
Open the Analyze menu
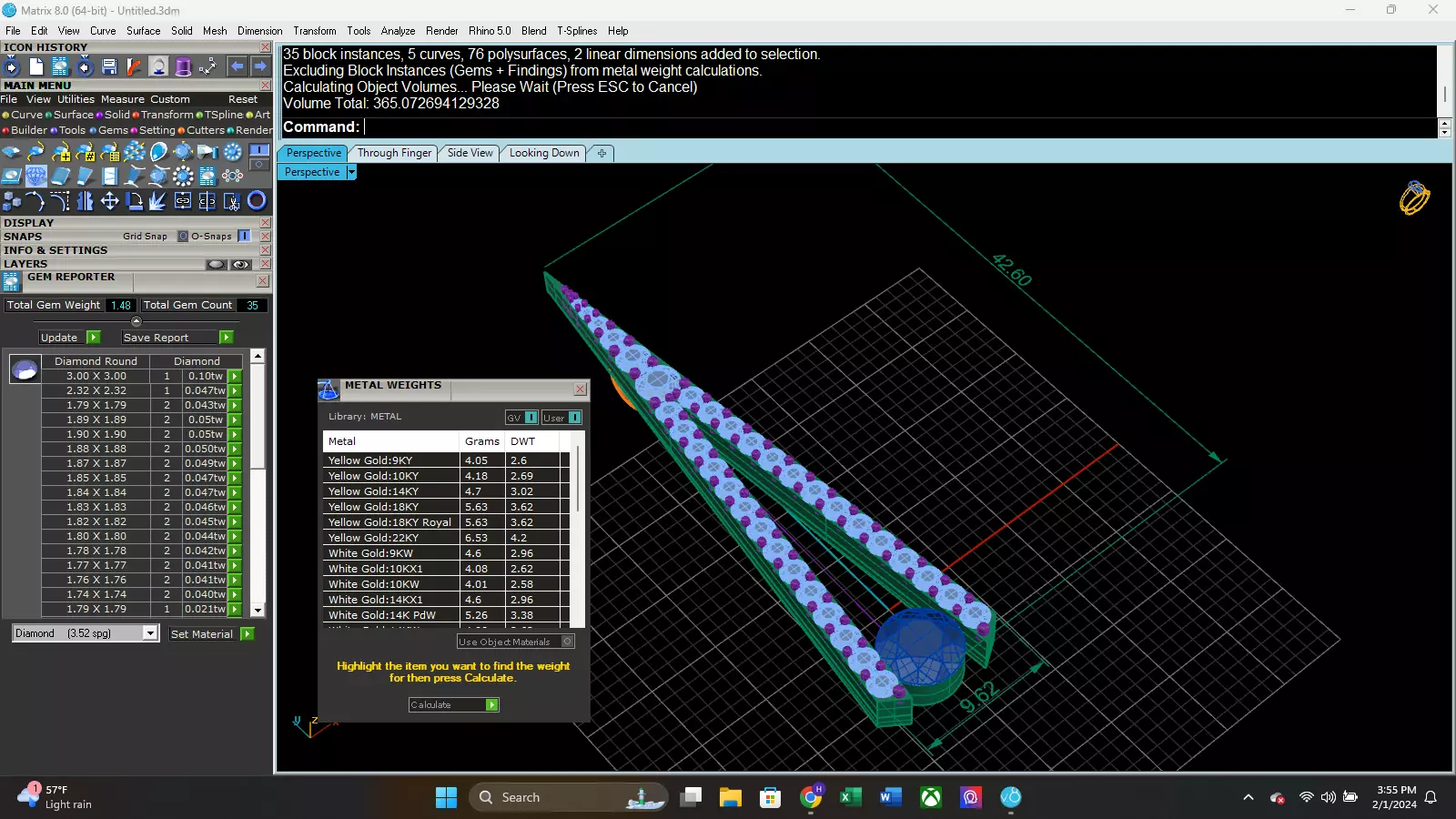pyautogui.click(x=398, y=31)
